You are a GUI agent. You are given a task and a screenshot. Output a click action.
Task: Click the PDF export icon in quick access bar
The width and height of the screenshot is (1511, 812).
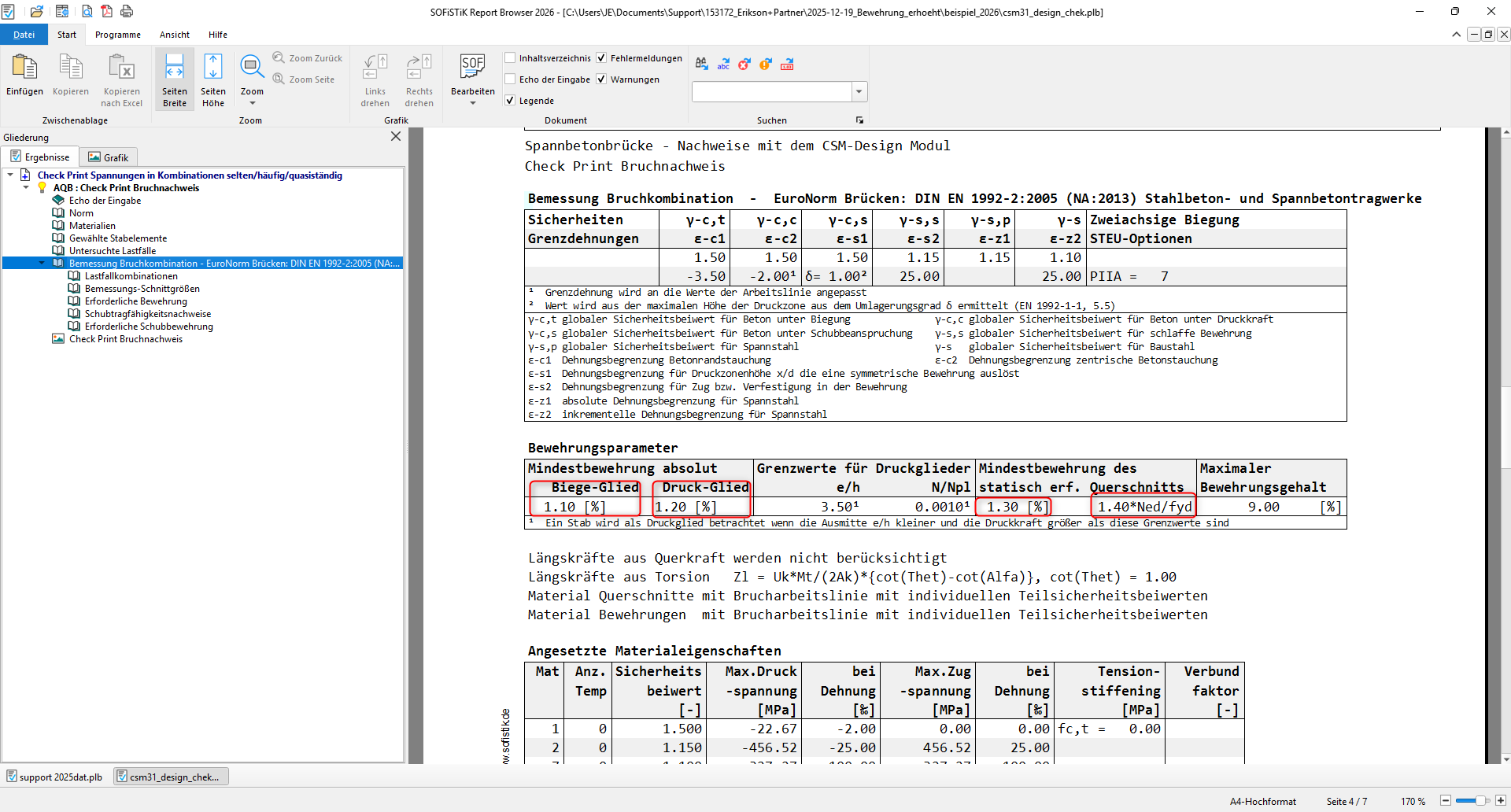tap(106, 12)
